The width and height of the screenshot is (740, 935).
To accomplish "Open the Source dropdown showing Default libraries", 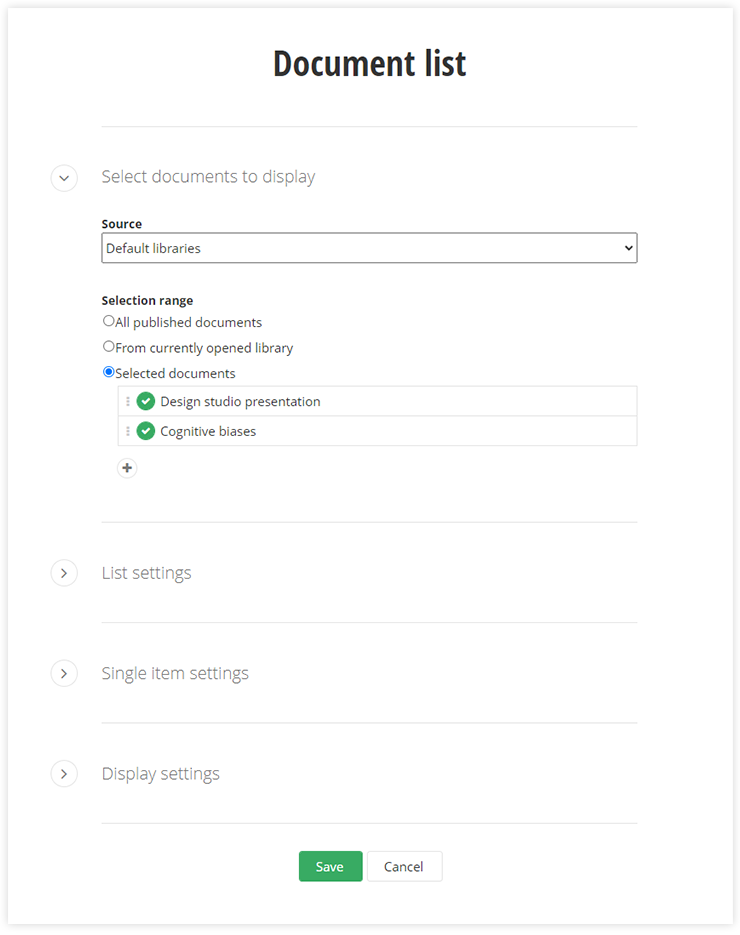I will tap(369, 248).
